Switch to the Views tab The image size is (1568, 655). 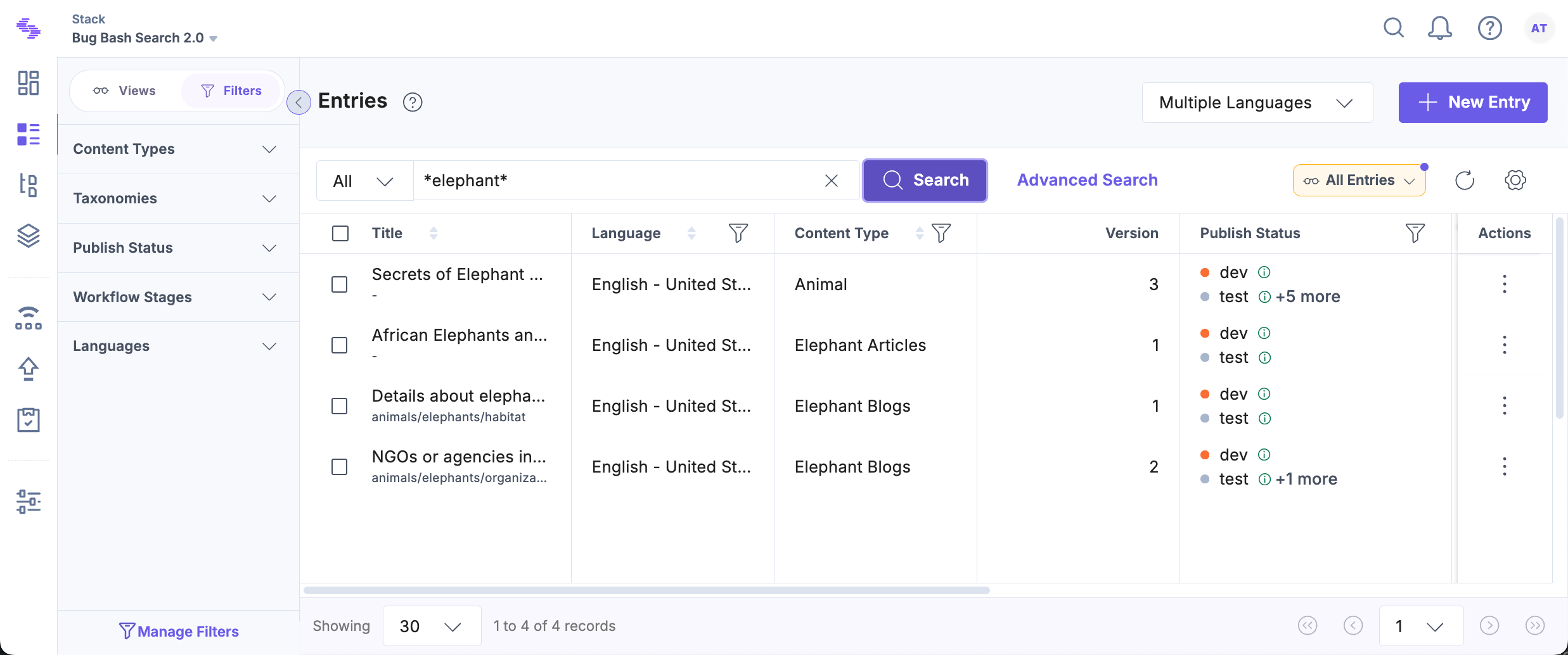point(125,91)
